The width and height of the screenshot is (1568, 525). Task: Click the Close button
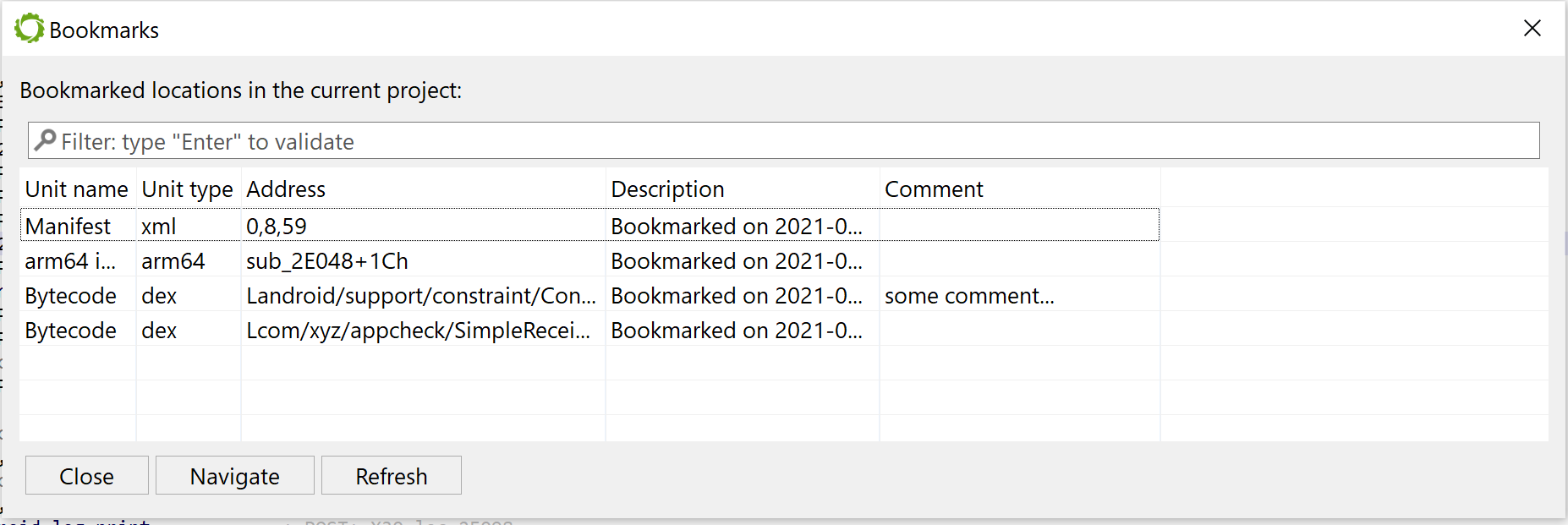tap(87, 476)
